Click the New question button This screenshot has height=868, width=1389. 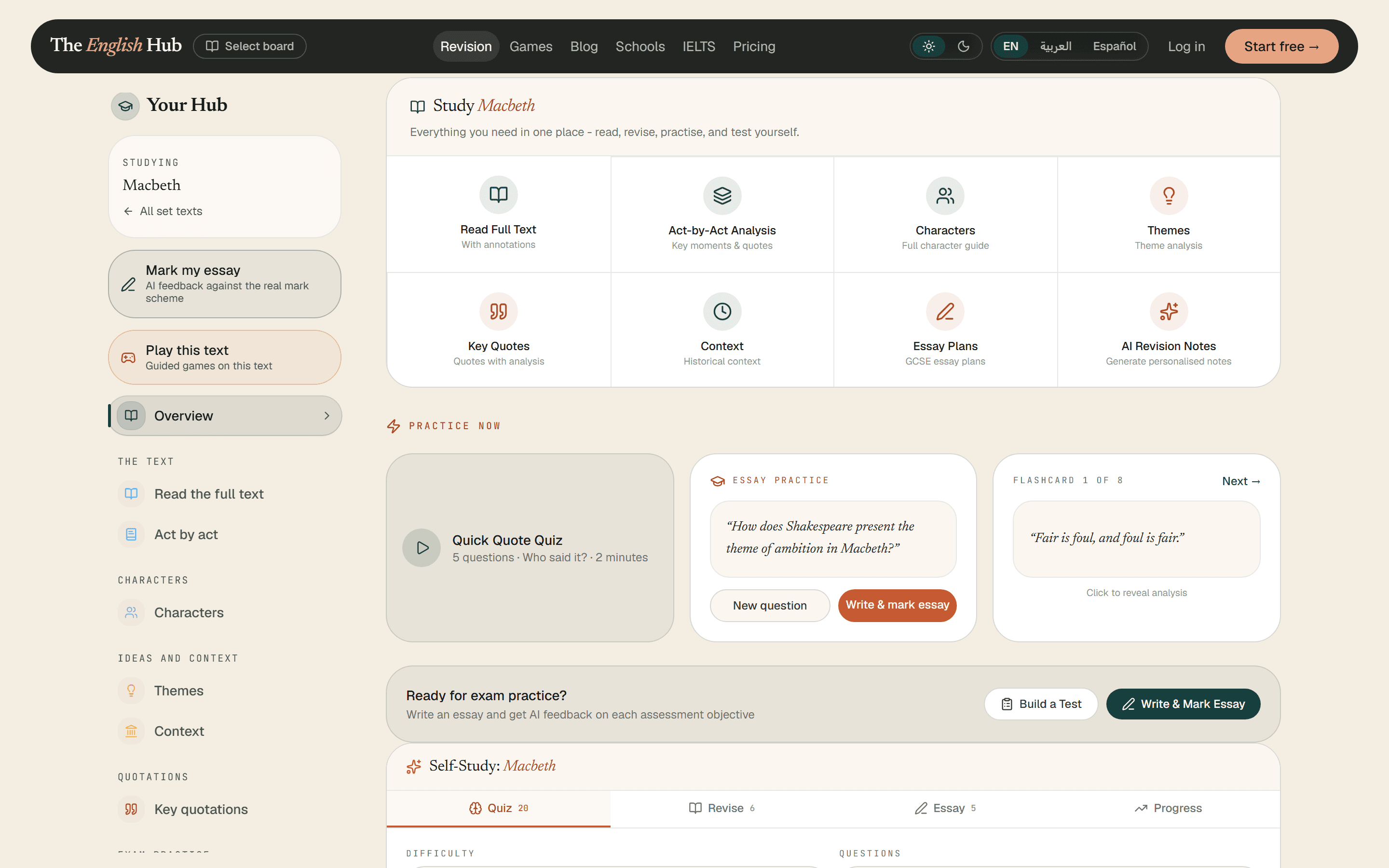tap(770, 605)
